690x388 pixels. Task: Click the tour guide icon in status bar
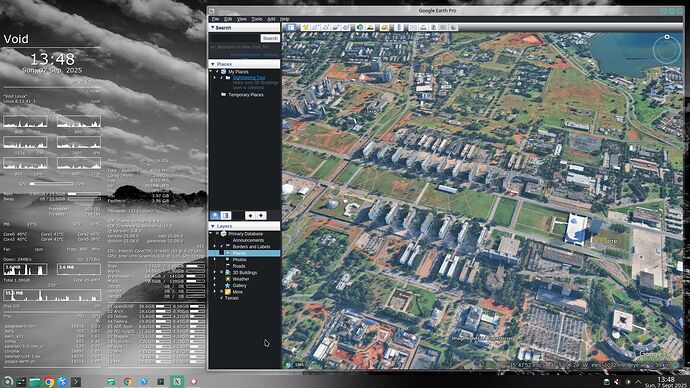(x=288, y=365)
